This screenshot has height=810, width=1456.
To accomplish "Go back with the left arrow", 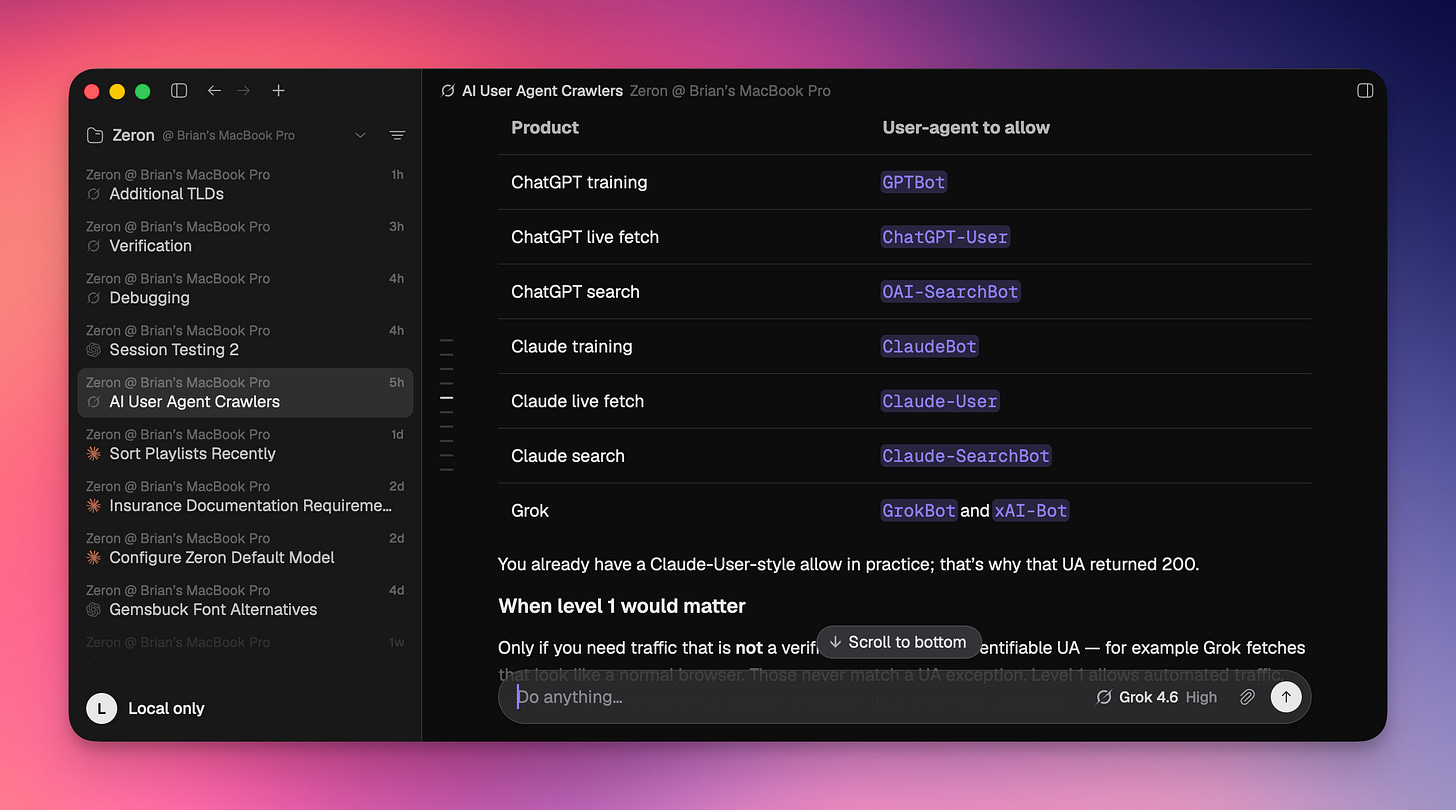I will (x=214, y=91).
